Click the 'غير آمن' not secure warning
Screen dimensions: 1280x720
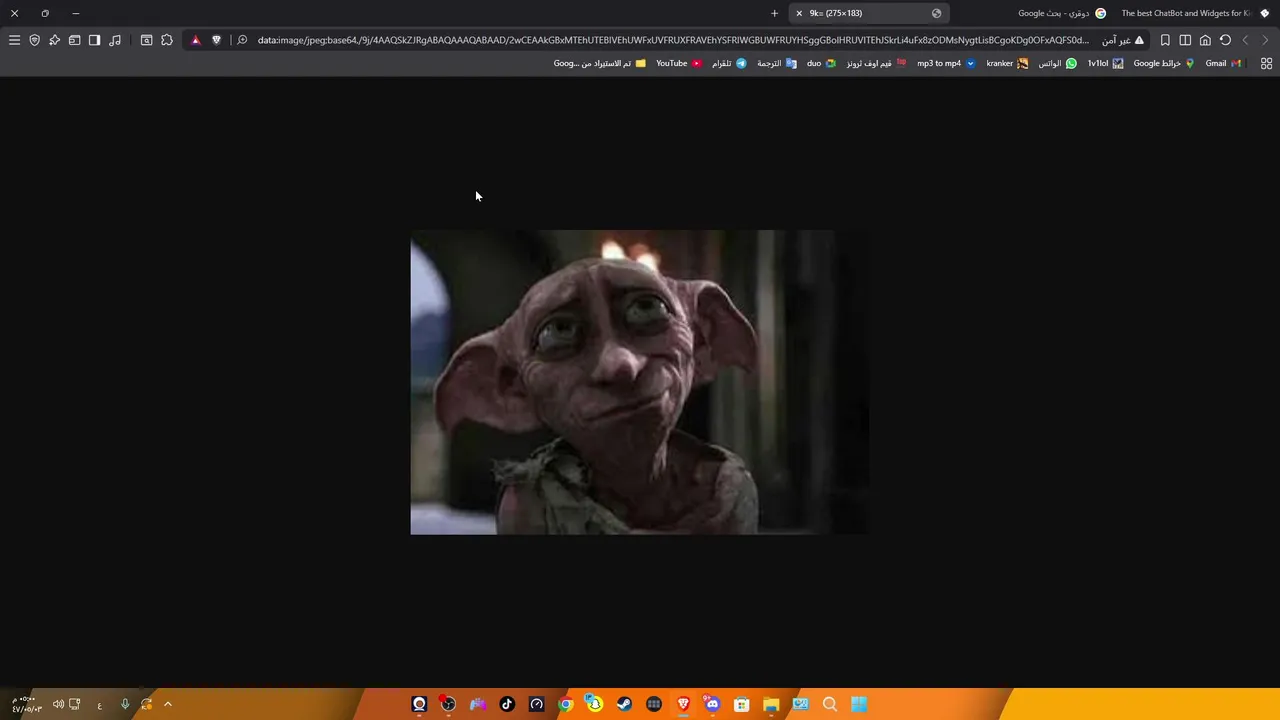tap(1123, 40)
